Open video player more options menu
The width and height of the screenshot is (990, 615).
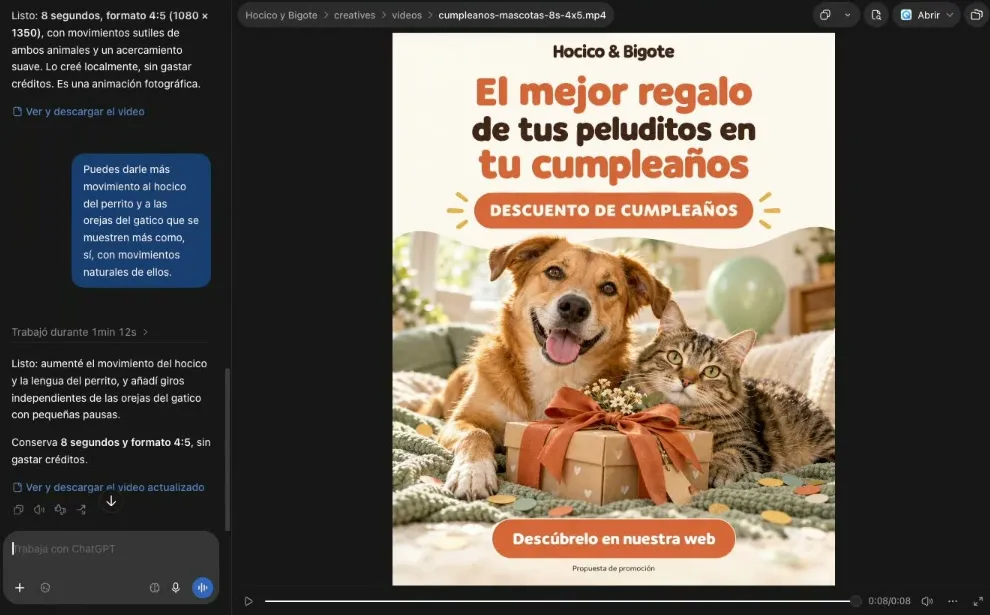click(x=953, y=601)
